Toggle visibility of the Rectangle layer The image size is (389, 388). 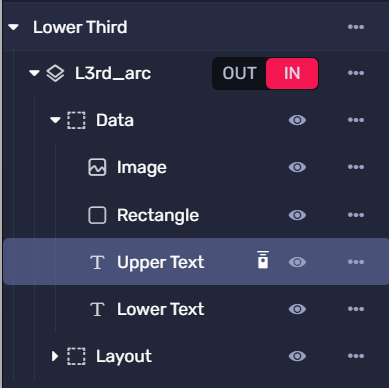[x=297, y=215]
